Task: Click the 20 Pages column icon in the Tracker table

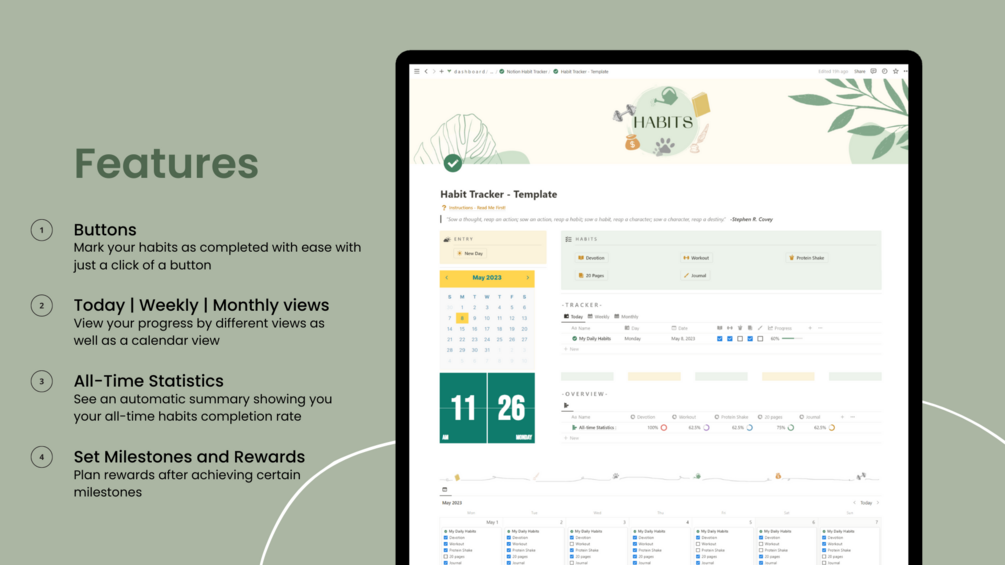Action: (x=750, y=328)
